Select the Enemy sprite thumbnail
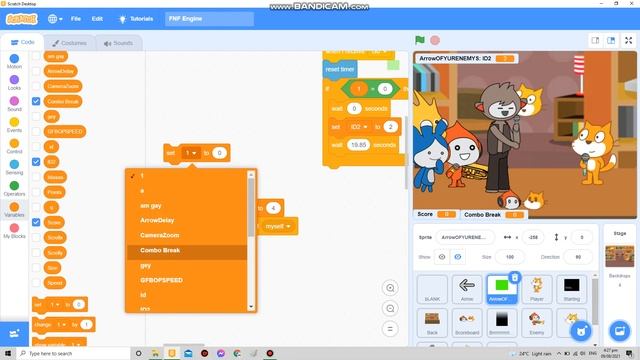The image size is (640, 360). 537,323
